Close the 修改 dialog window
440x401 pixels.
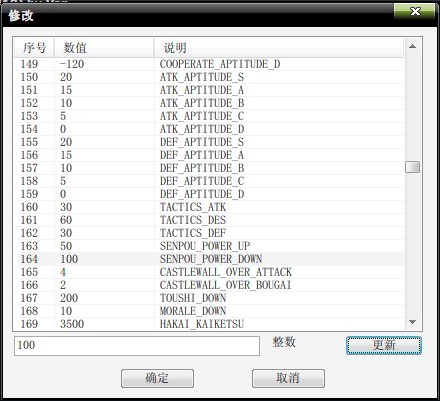click(415, 12)
